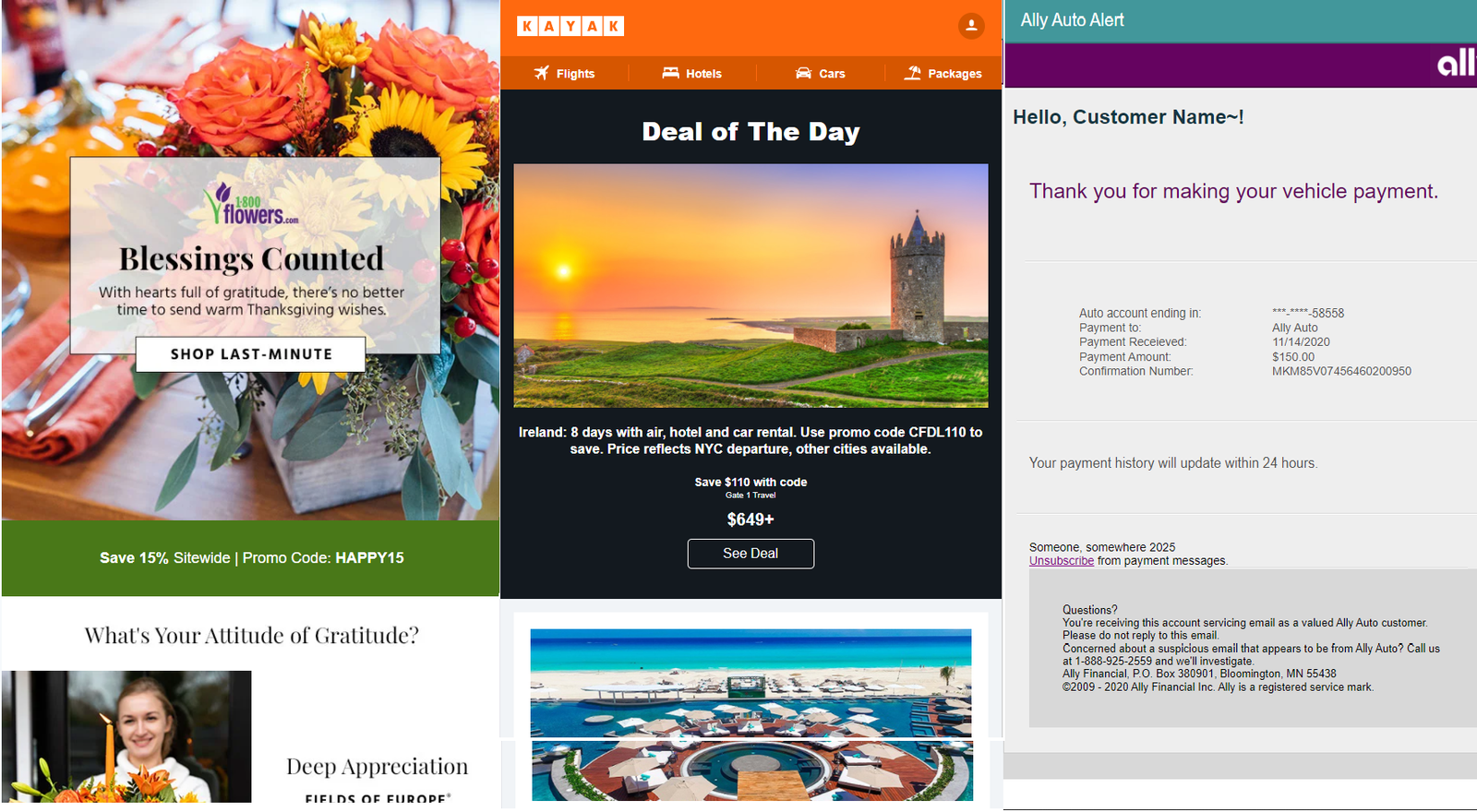Click the KAYAK logo
Image resolution: width=1477 pixels, height=812 pixels.
(x=570, y=26)
